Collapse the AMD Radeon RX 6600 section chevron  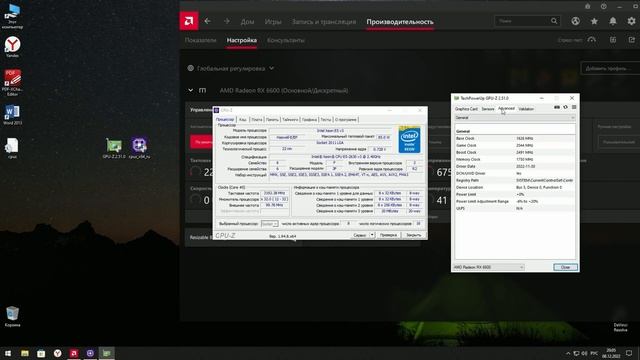click(x=191, y=90)
